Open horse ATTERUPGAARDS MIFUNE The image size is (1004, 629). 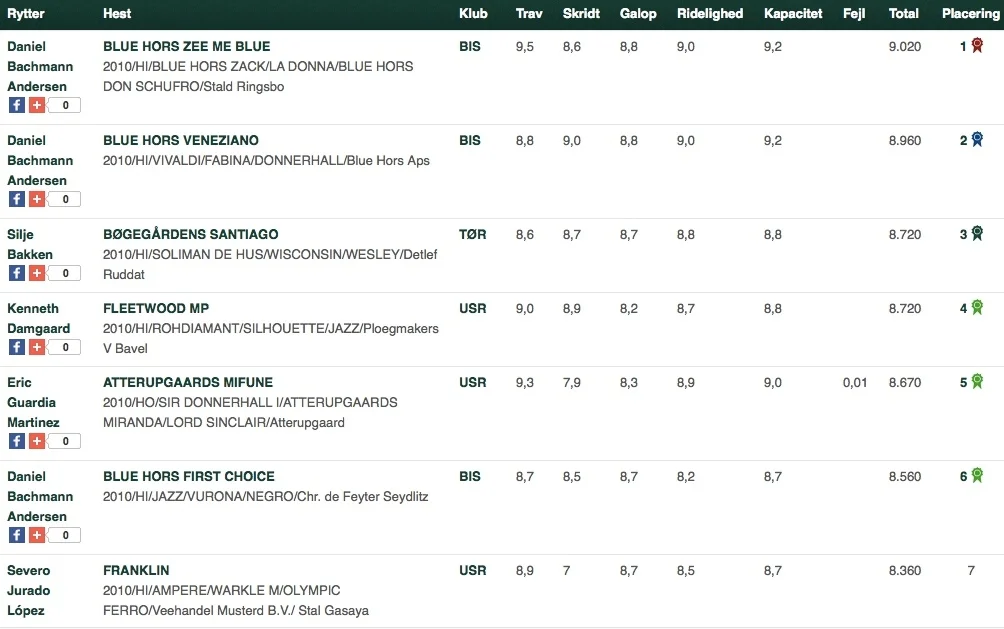click(x=188, y=382)
